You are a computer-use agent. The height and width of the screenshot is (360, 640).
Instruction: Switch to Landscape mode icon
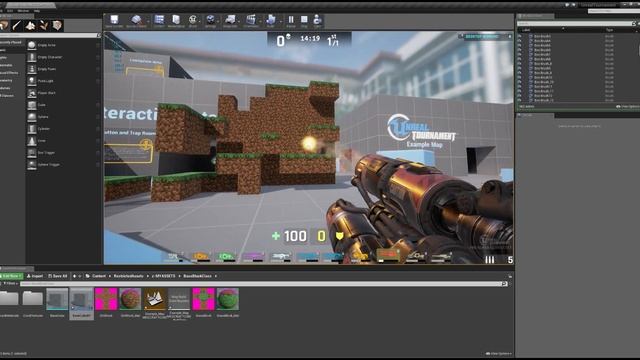tap(30, 25)
